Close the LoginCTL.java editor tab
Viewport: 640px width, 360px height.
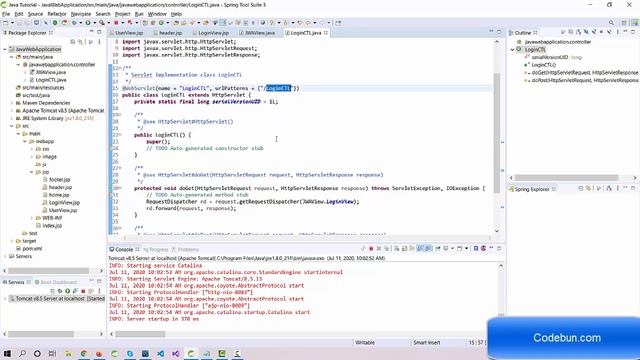326,33
